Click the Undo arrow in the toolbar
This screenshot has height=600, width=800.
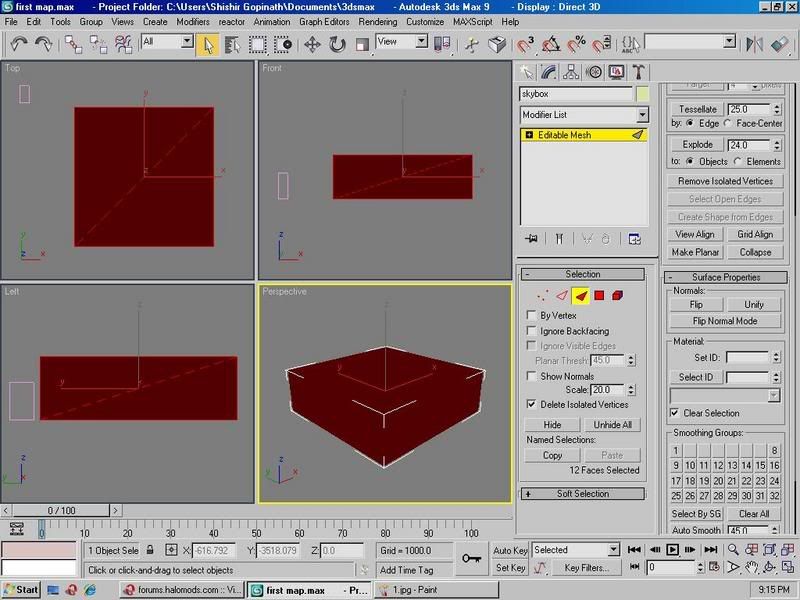pyautogui.click(x=19, y=44)
